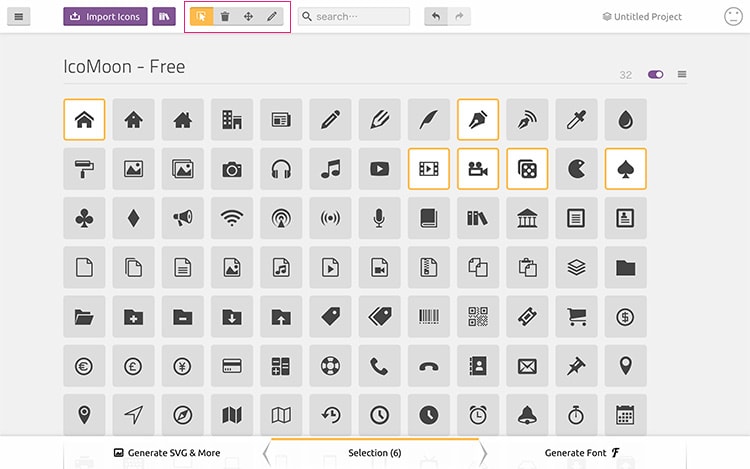Activate the Remove (trash) tool
The width and height of the screenshot is (750, 469).
coord(225,17)
